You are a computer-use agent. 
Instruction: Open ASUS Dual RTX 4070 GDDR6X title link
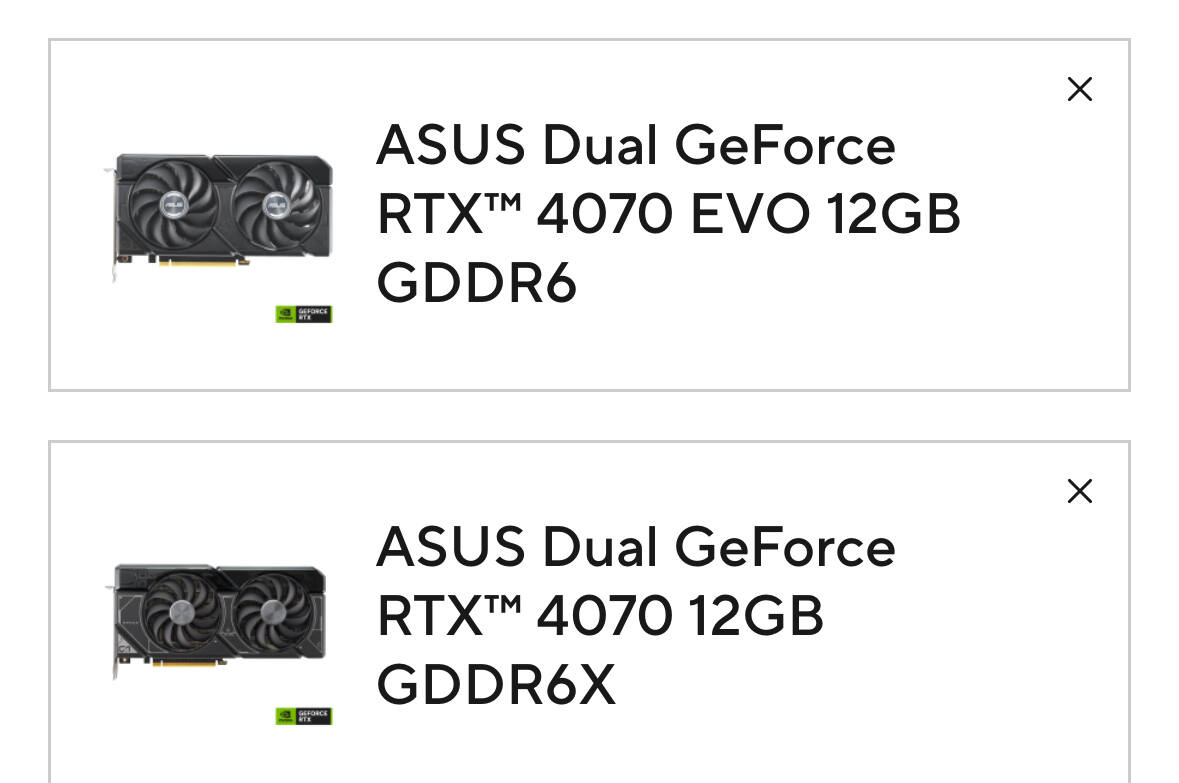pyautogui.click(x=635, y=615)
